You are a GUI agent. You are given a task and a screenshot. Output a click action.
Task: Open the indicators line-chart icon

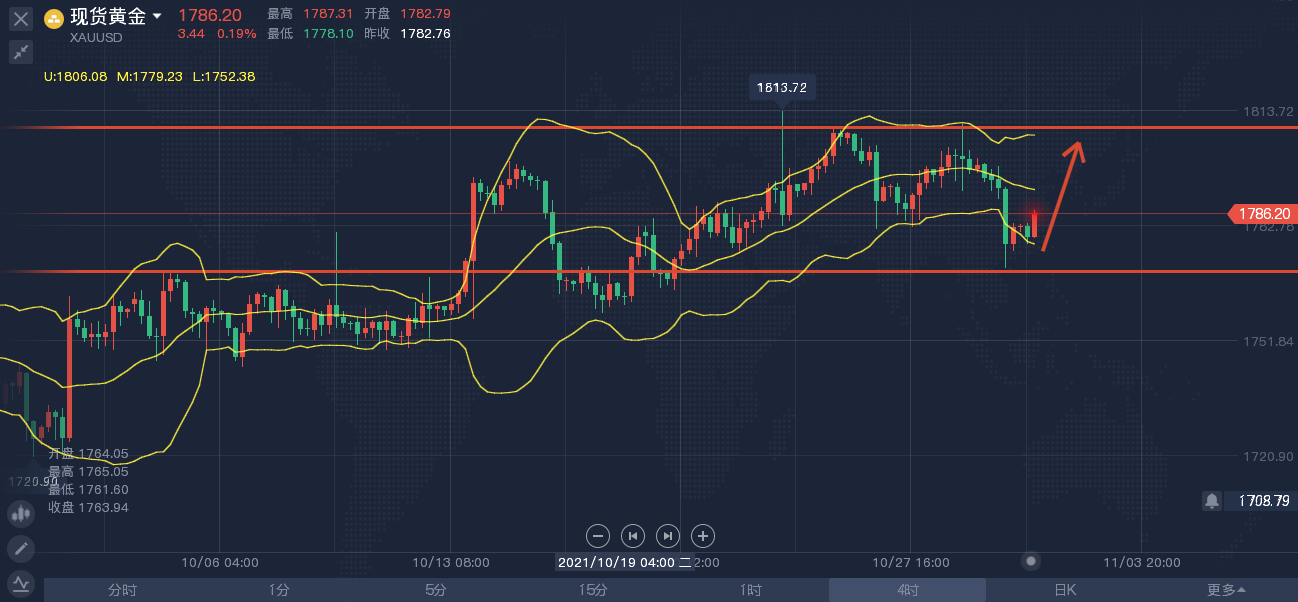click(20, 582)
